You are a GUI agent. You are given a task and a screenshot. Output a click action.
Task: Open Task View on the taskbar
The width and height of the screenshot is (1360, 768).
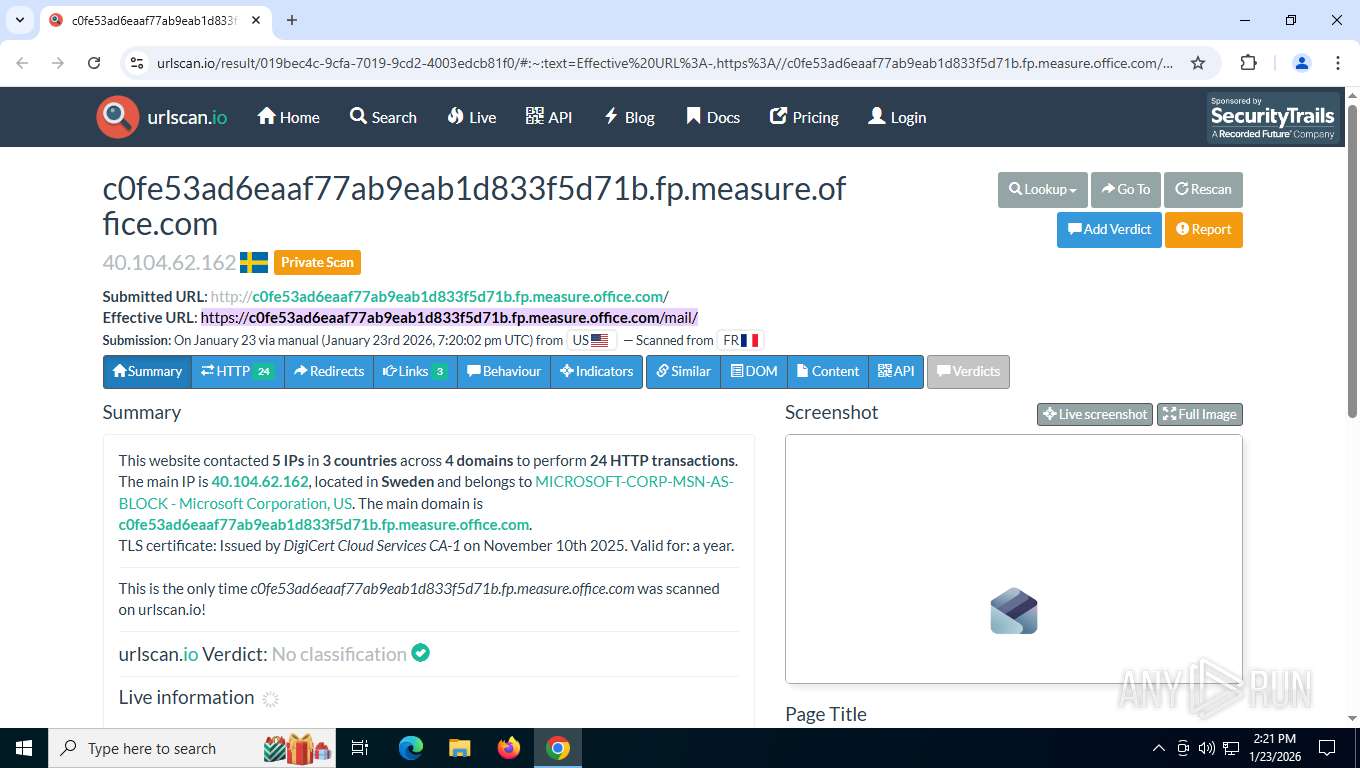tap(361, 748)
